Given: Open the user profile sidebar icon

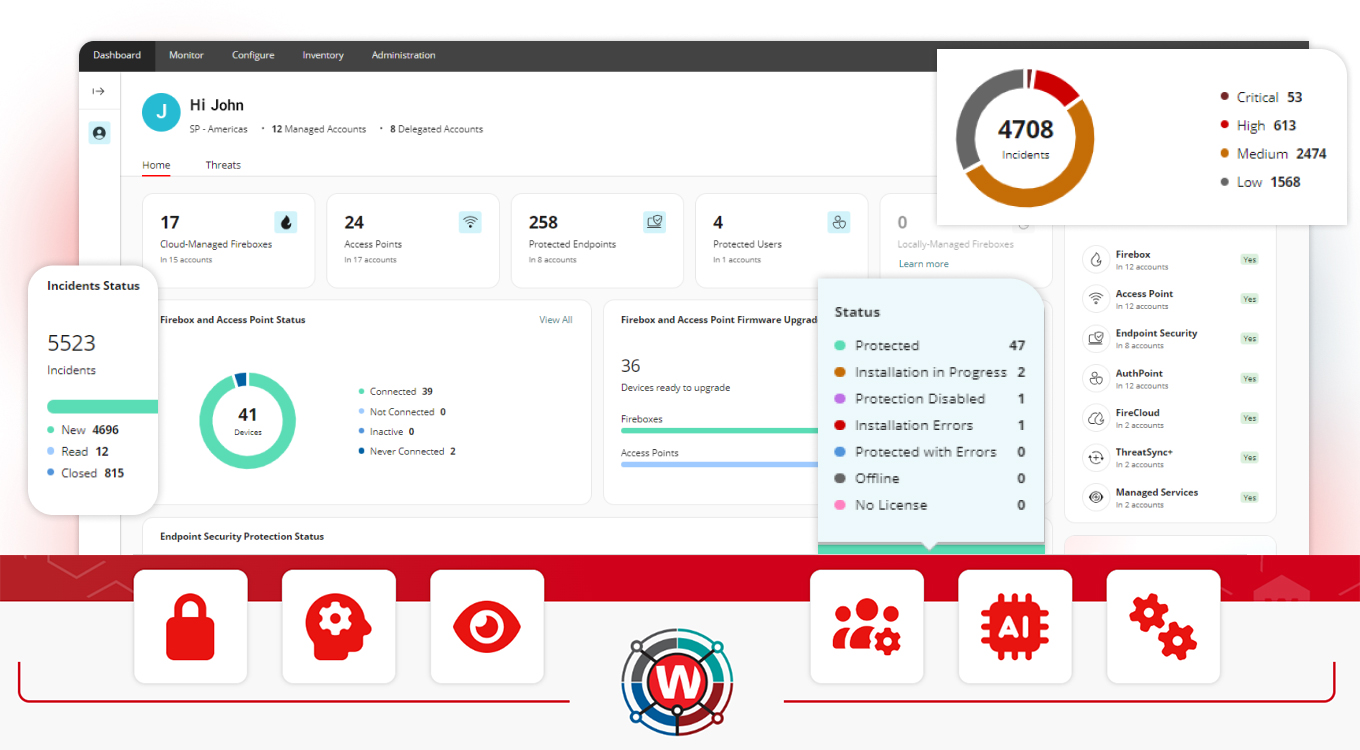Looking at the screenshot, I should click(99, 132).
